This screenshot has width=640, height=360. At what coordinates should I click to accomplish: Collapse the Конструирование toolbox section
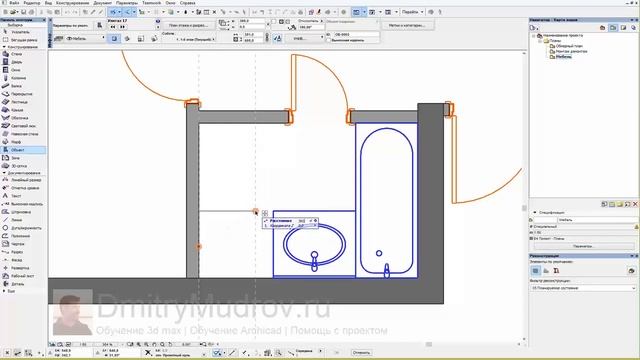[4, 47]
